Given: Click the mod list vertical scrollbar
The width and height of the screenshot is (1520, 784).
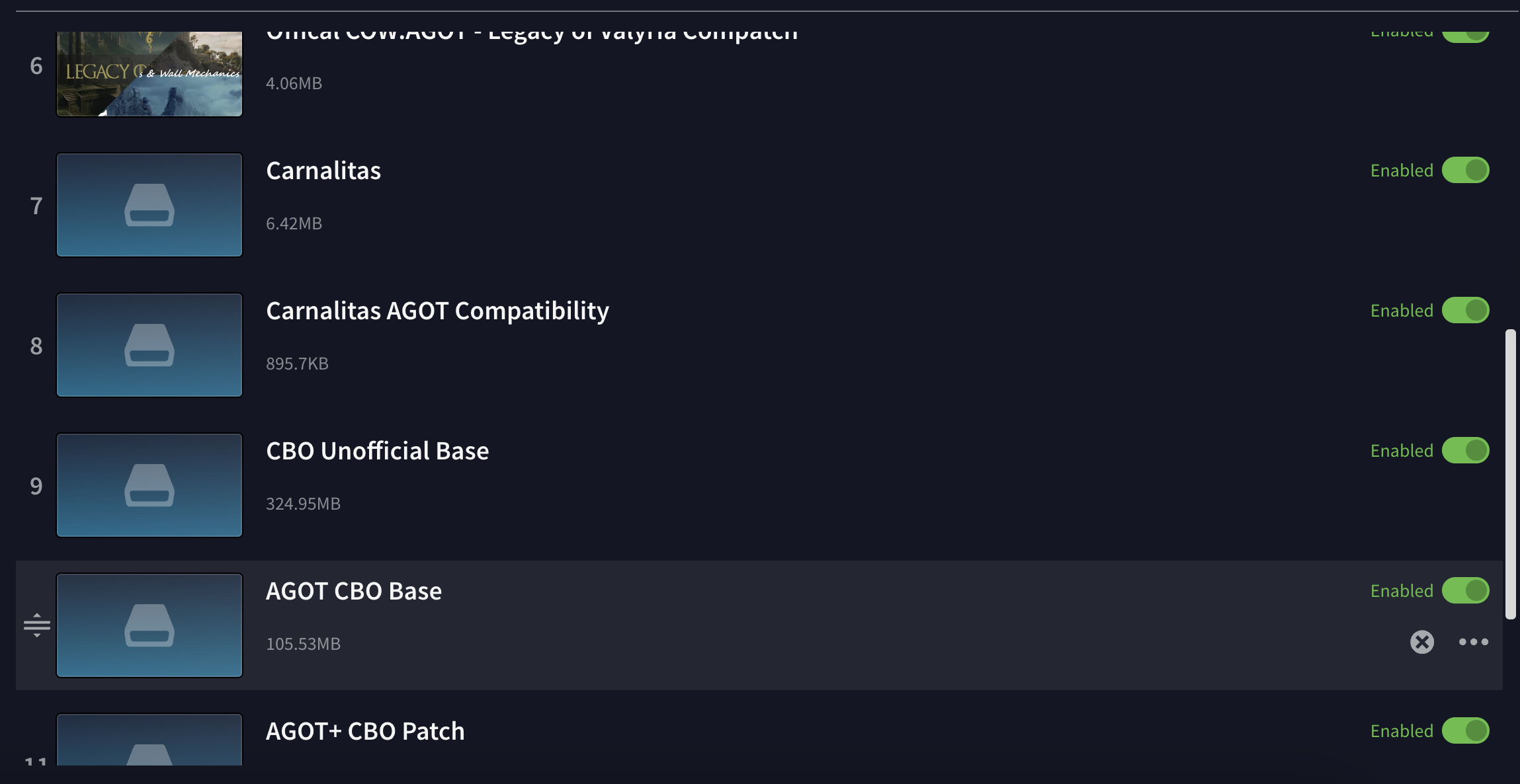Looking at the screenshot, I should coord(1510,474).
